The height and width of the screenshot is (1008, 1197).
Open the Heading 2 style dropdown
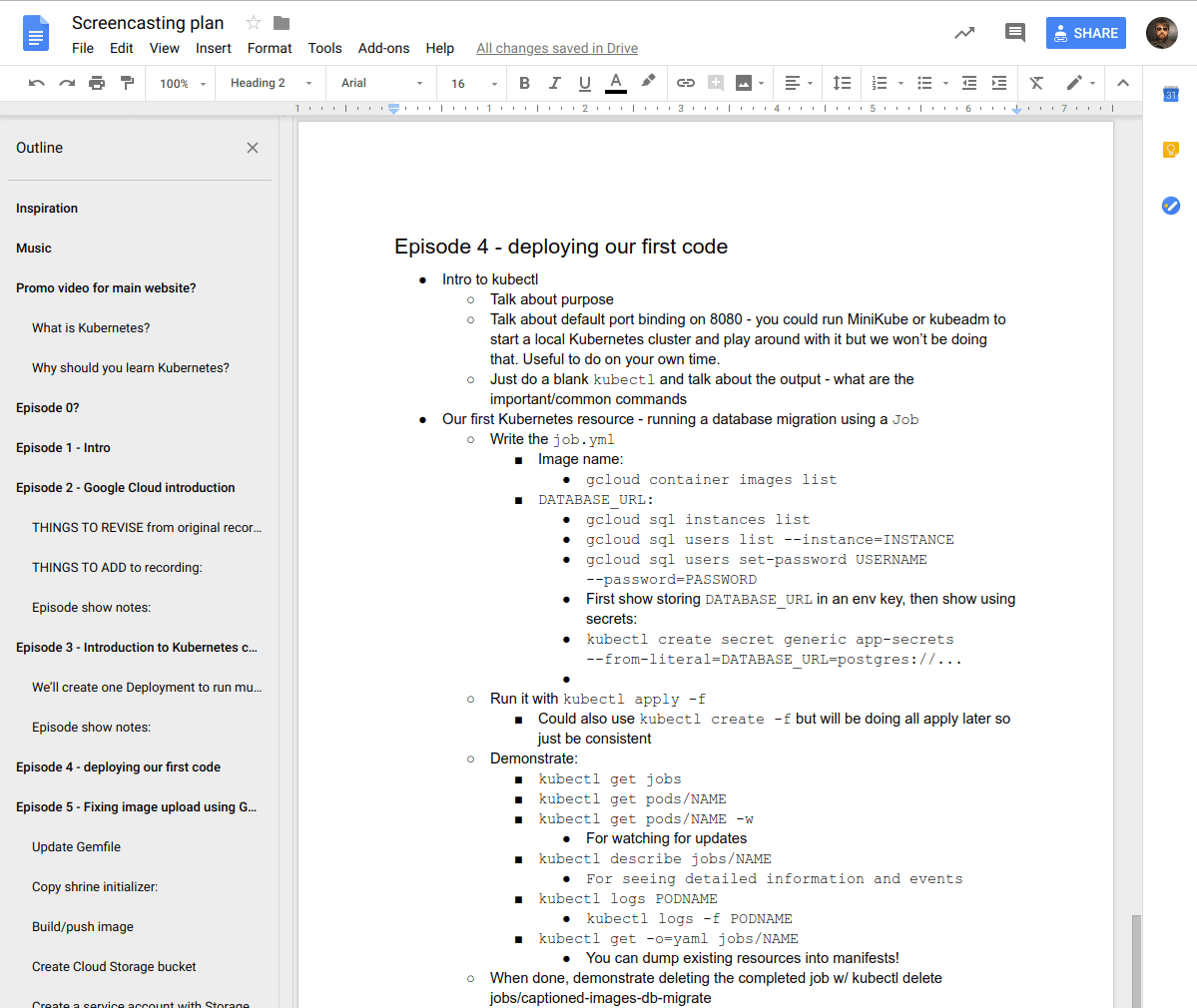[271, 83]
